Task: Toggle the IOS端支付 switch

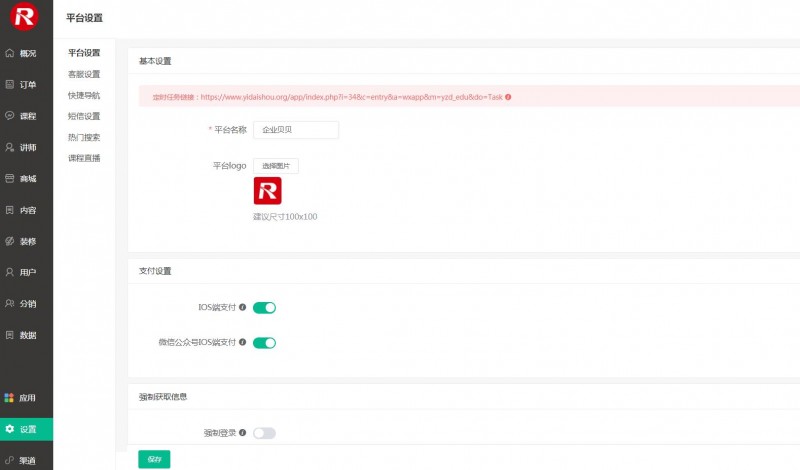Action: click(x=264, y=308)
